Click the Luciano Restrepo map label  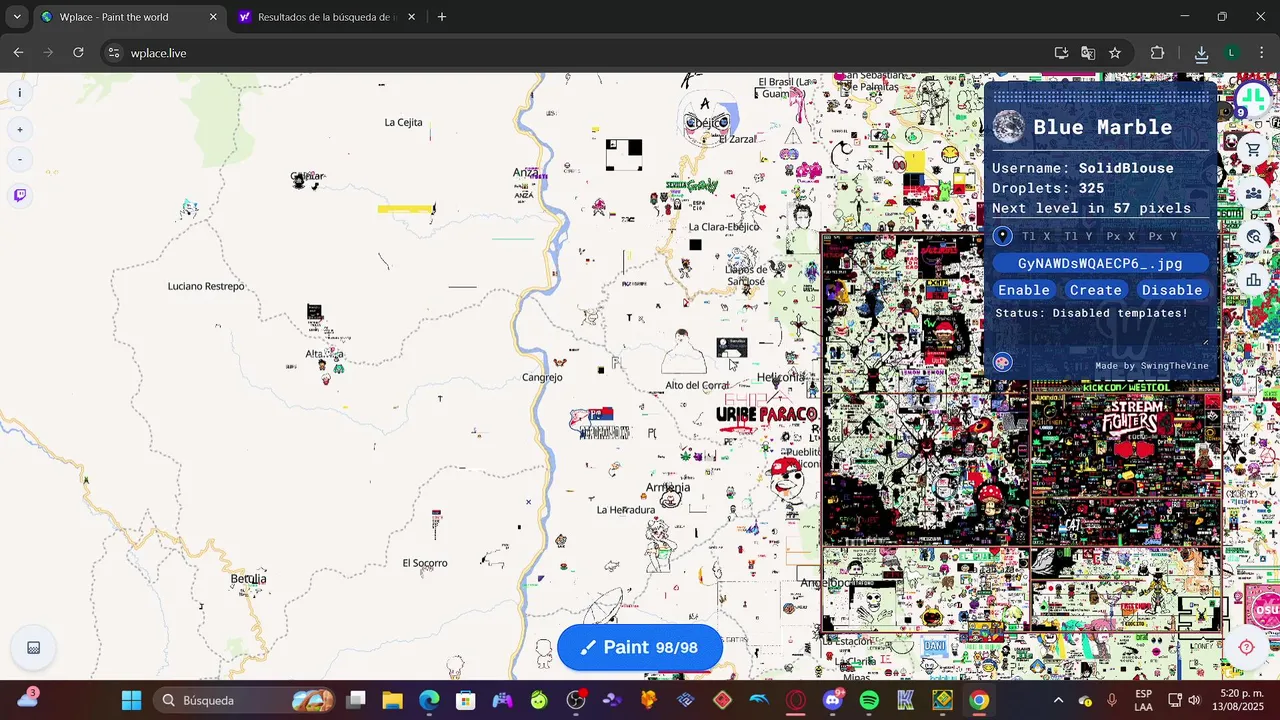tap(206, 286)
